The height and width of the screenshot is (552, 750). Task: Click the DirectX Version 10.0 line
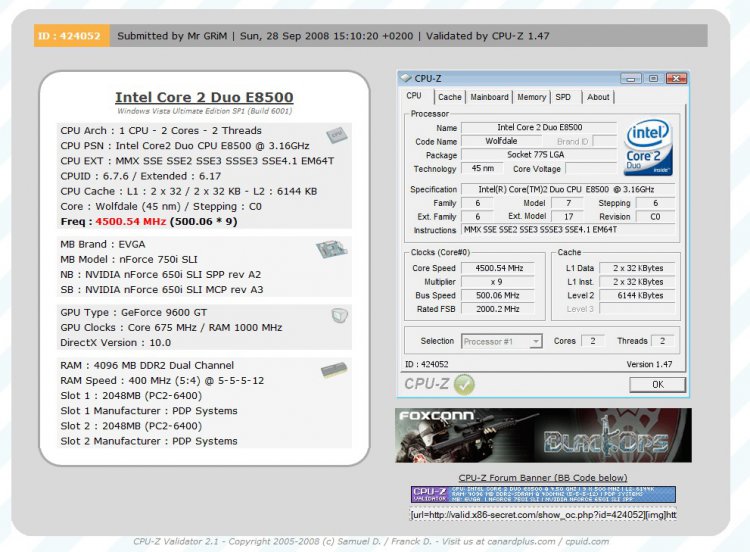[x=115, y=343]
